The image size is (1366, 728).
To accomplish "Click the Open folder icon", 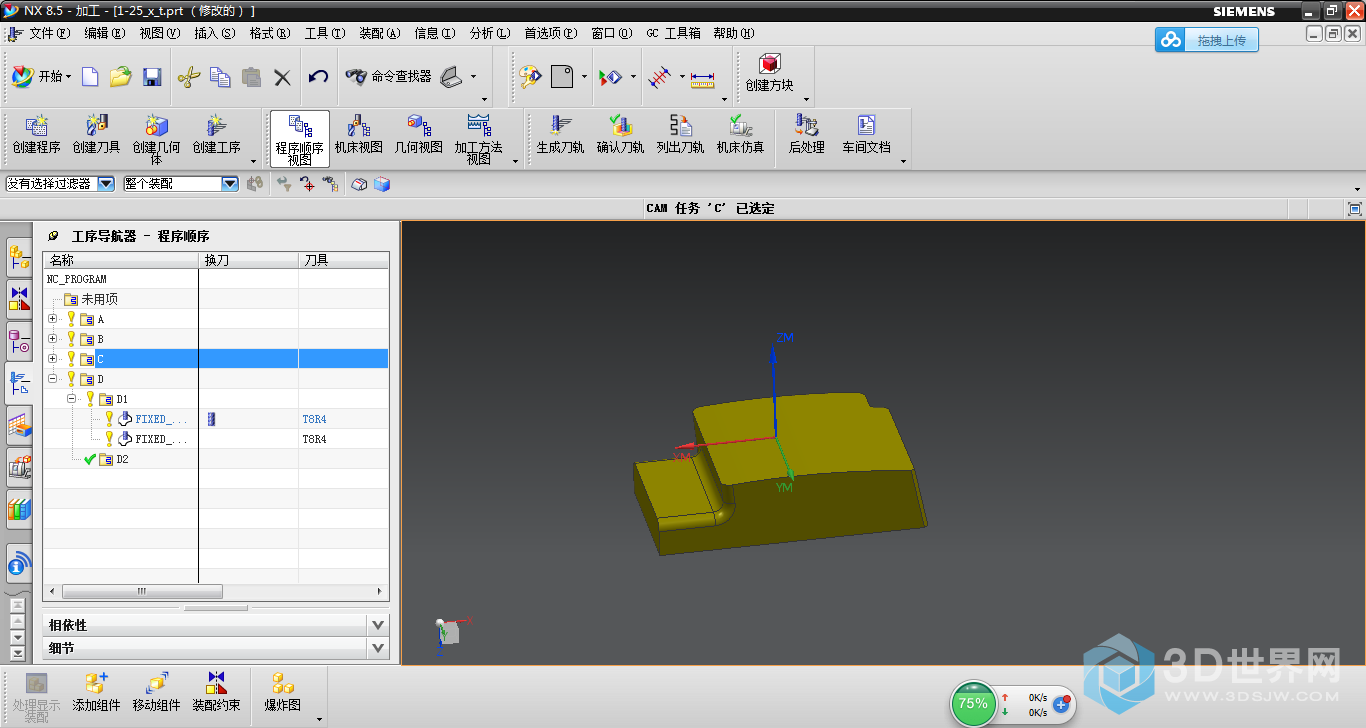I will 121,77.
